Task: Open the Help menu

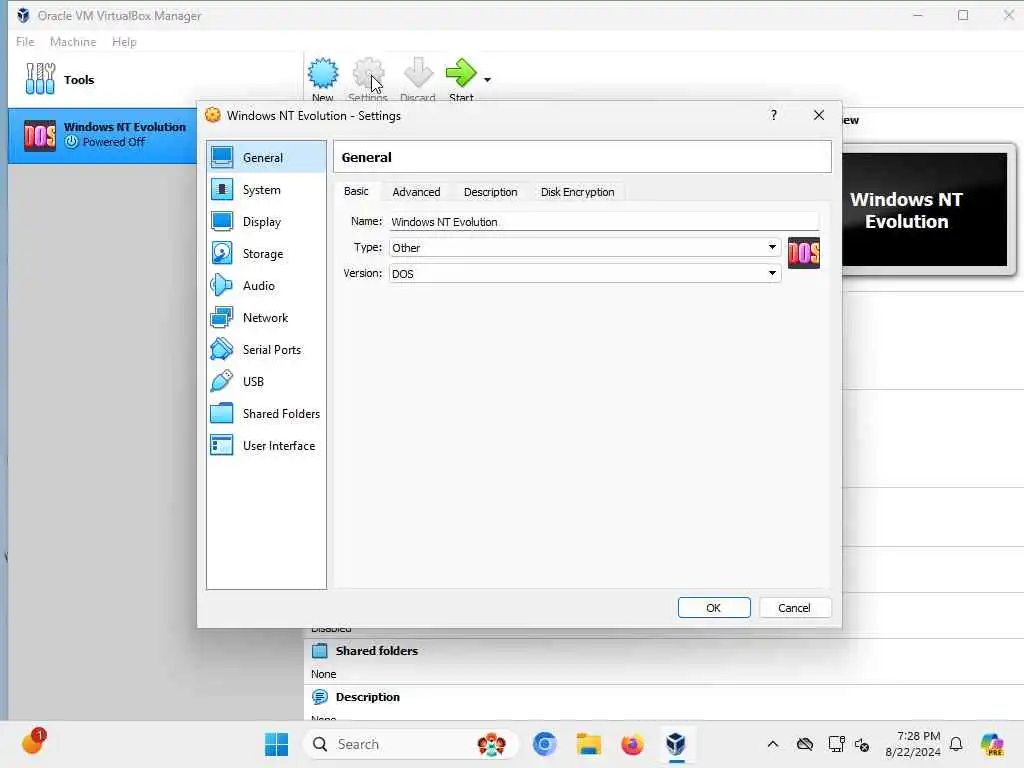Action: (124, 42)
